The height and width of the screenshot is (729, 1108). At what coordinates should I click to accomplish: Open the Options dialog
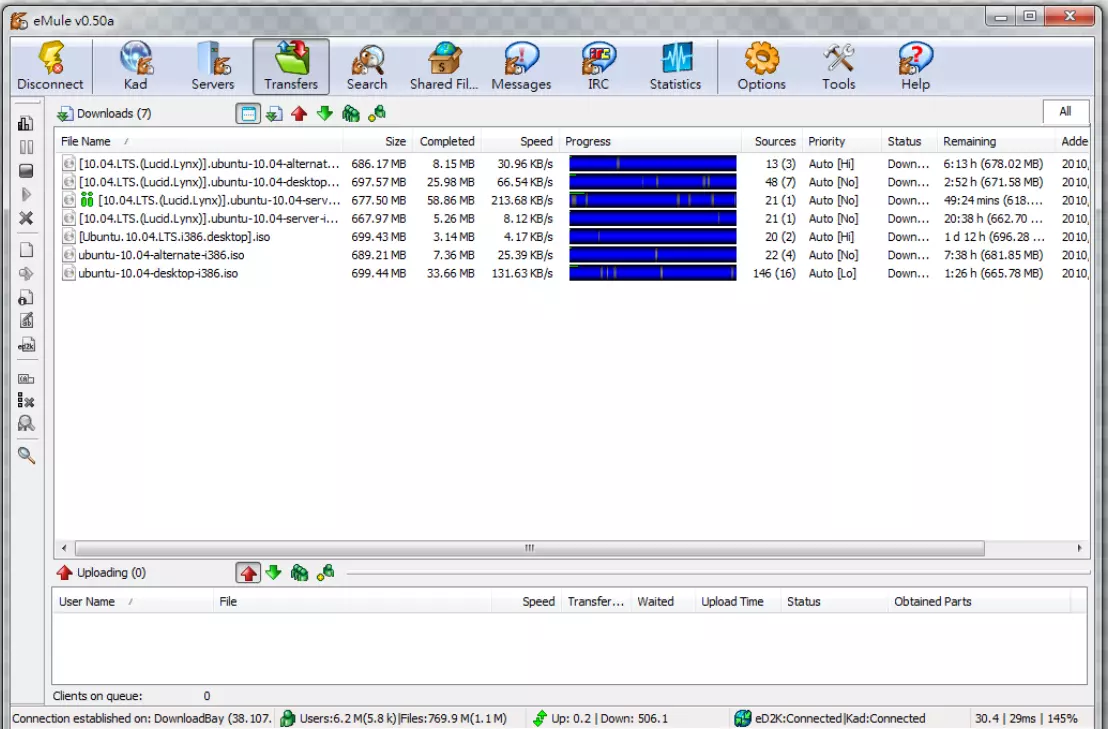pos(761,66)
